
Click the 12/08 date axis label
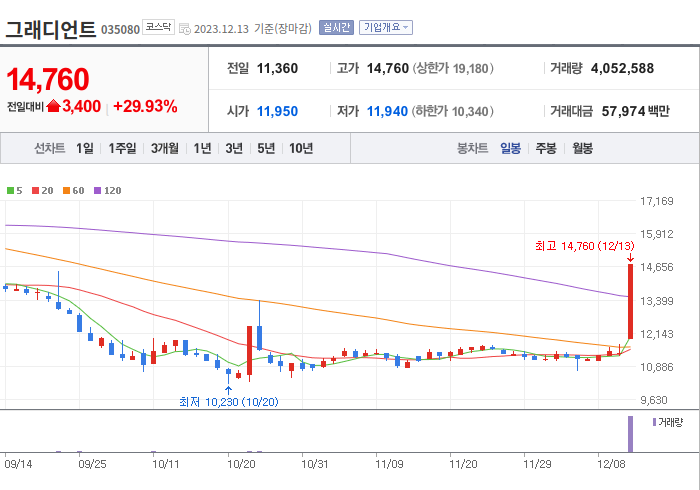[x=611, y=464]
